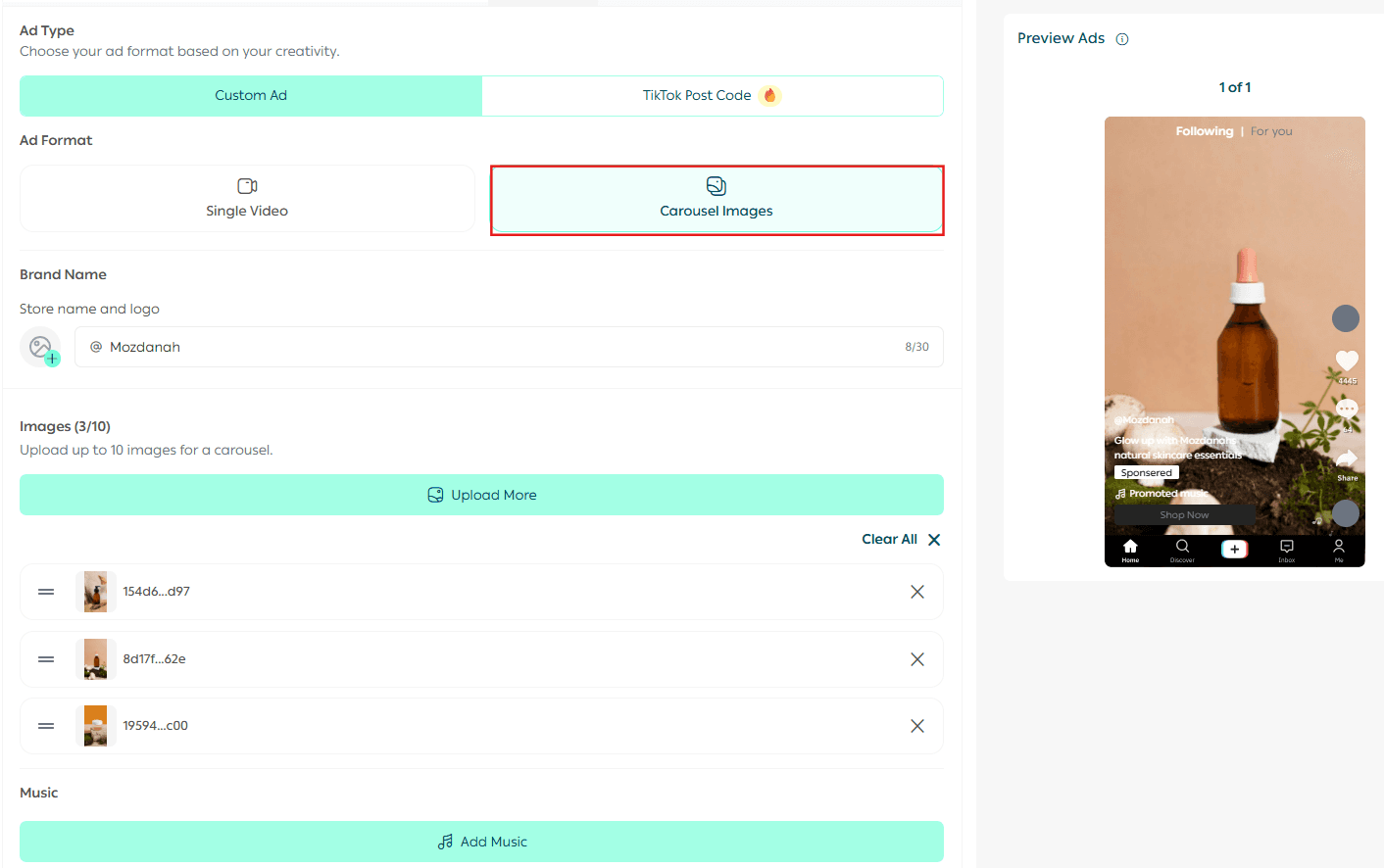Choose Single Video ad format
1384x868 pixels.
(247, 199)
